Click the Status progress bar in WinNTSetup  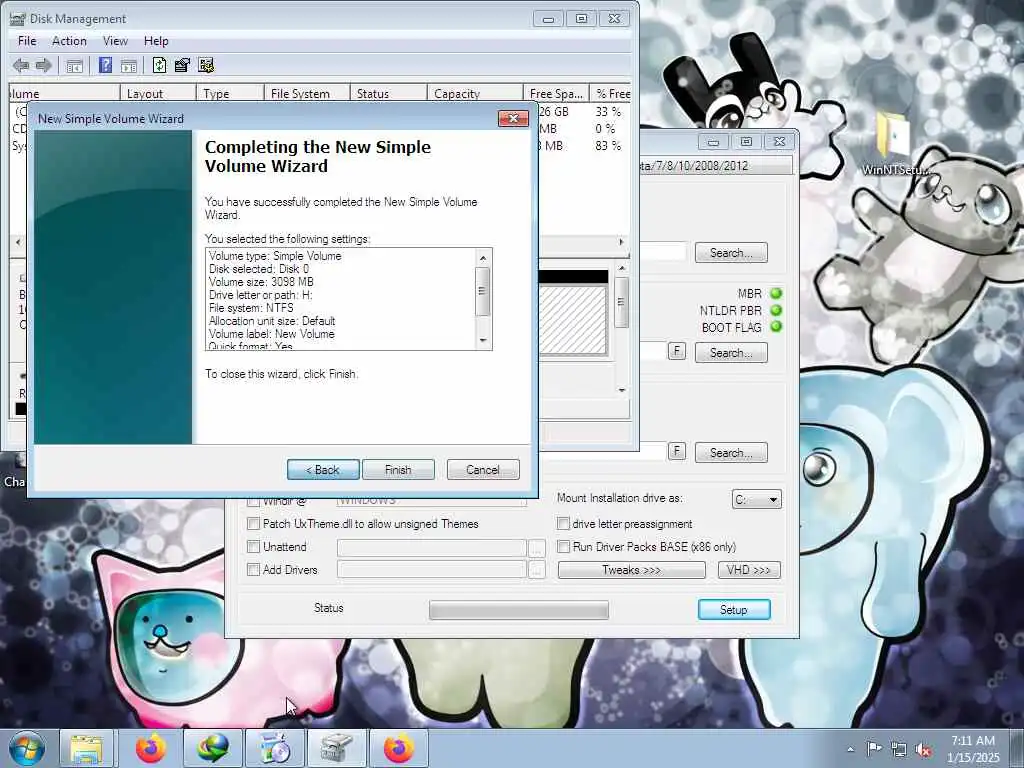pos(519,610)
